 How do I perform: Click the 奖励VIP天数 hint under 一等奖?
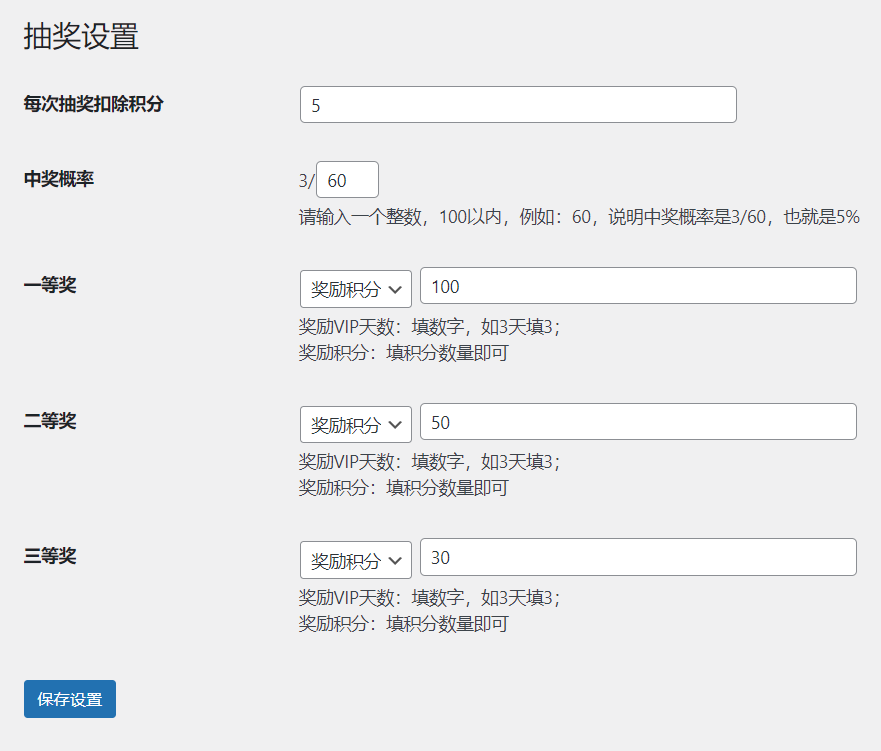(430, 327)
